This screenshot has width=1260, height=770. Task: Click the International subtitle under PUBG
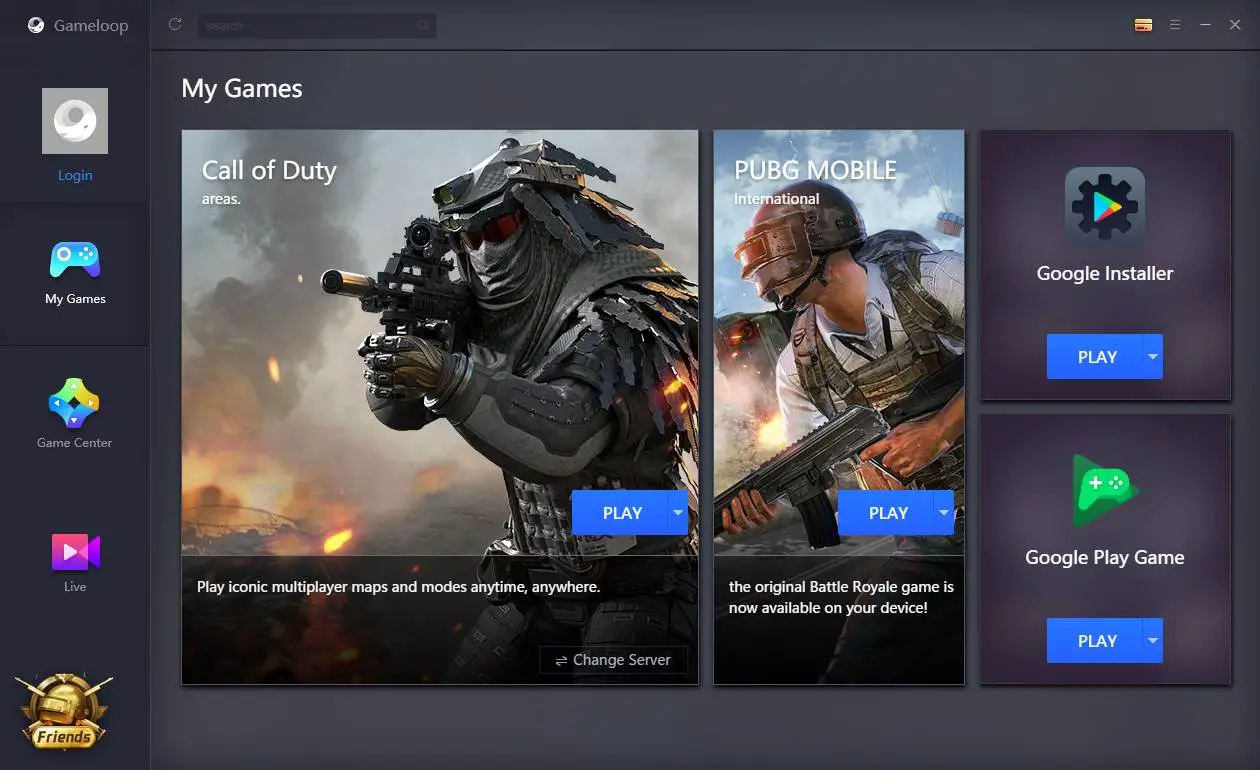[776, 199]
